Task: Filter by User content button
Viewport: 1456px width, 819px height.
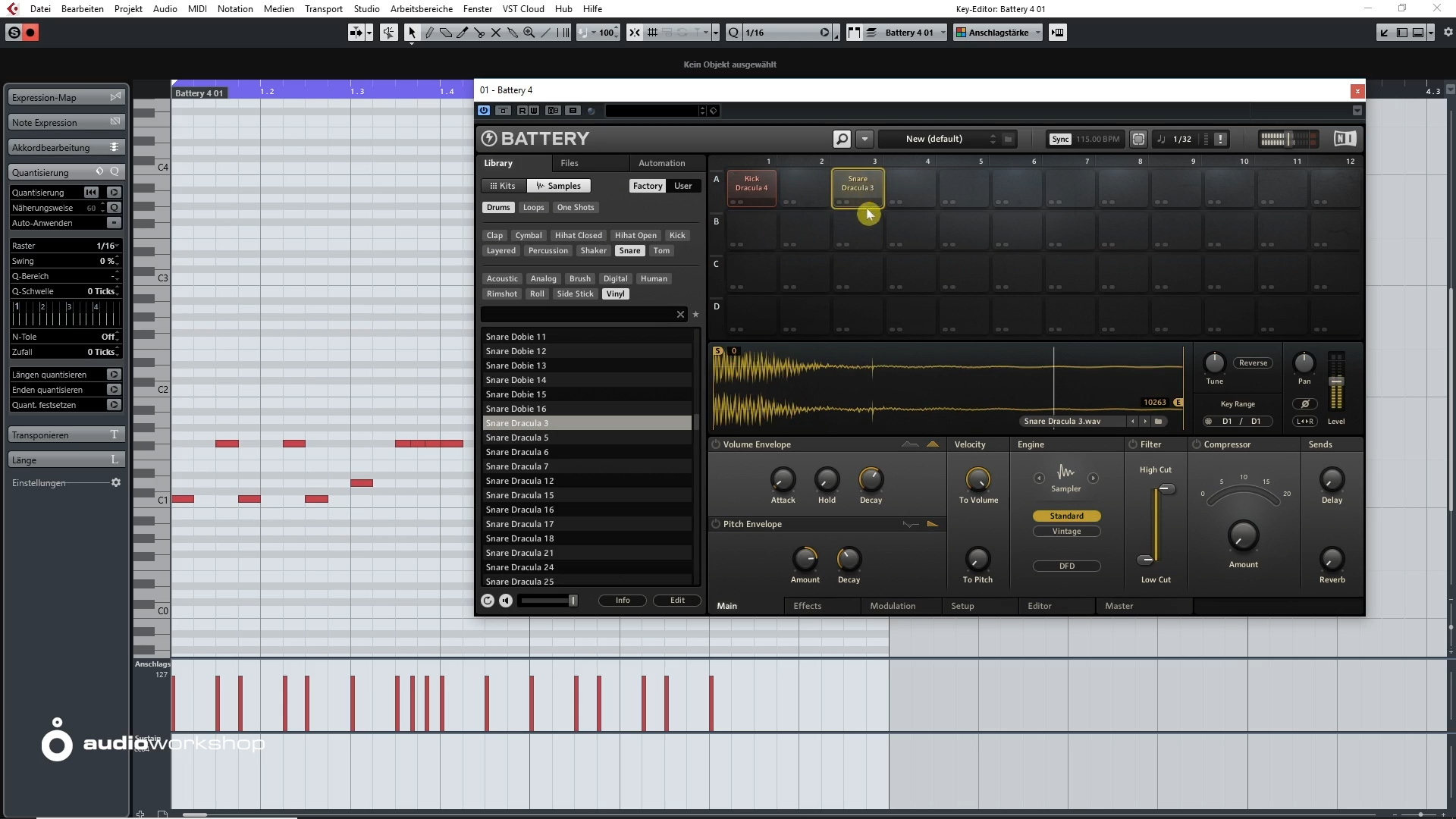Action: coord(682,186)
